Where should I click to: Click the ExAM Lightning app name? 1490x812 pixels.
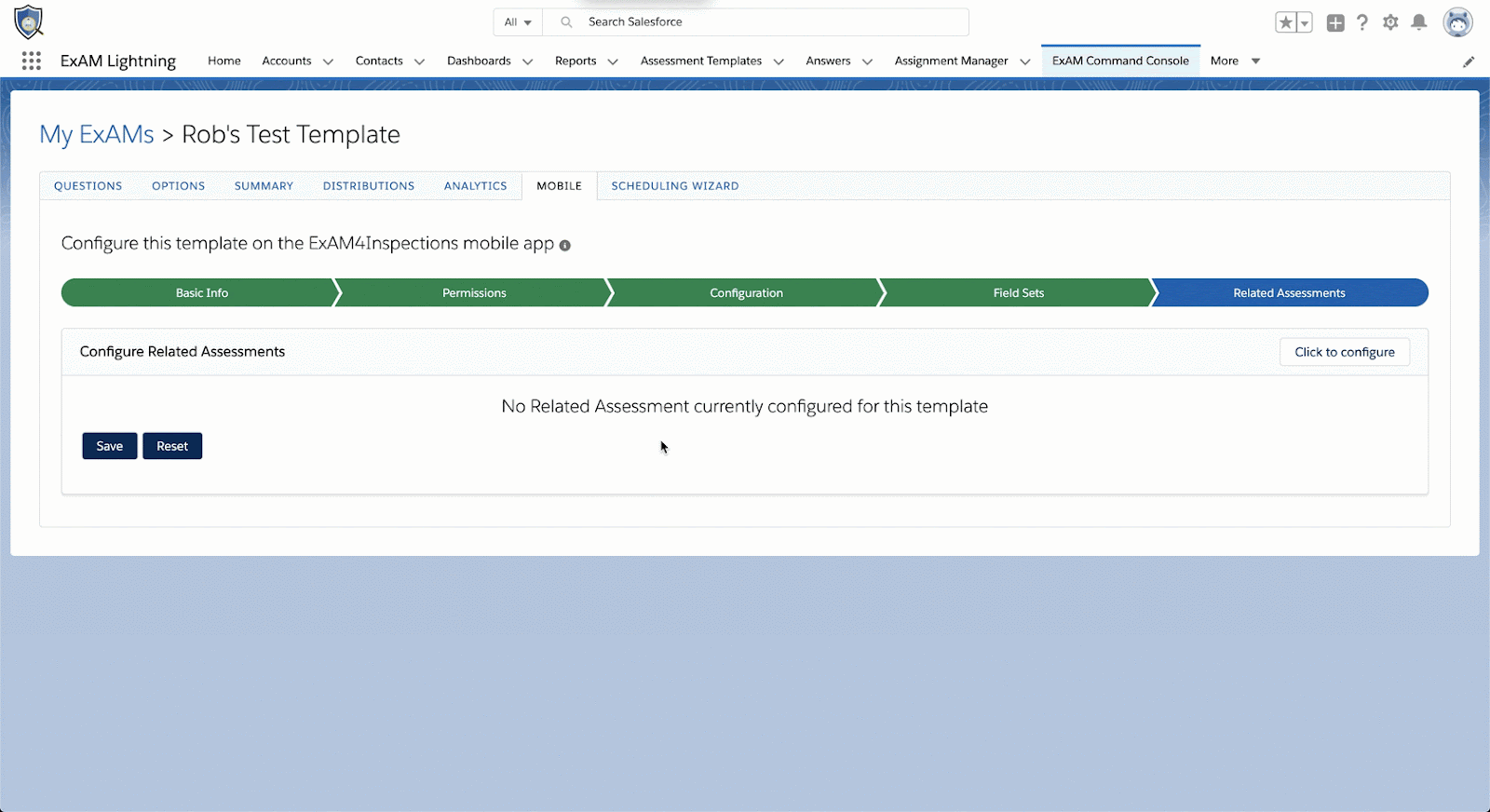pos(118,61)
